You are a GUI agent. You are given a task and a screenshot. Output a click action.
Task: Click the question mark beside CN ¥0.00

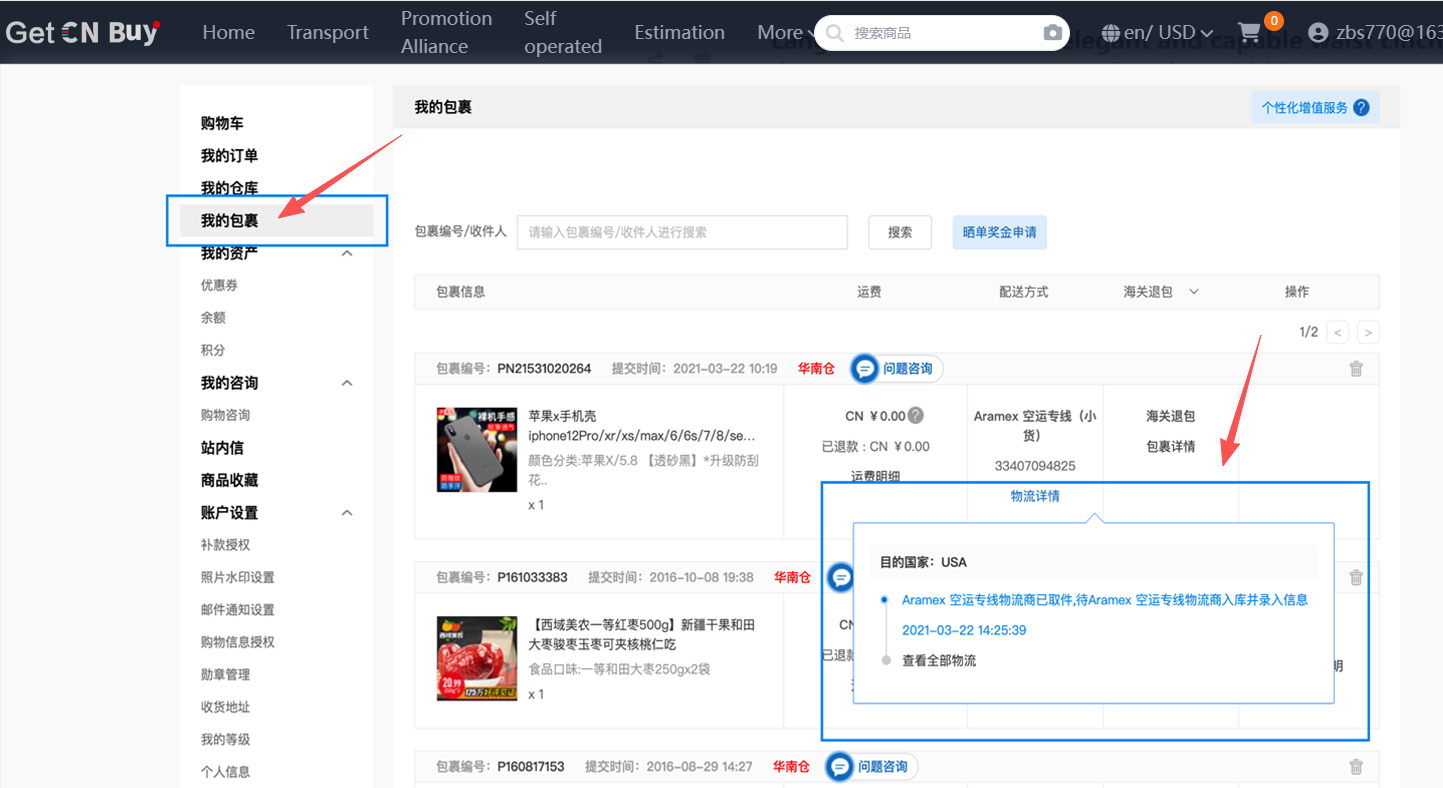coord(915,416)
